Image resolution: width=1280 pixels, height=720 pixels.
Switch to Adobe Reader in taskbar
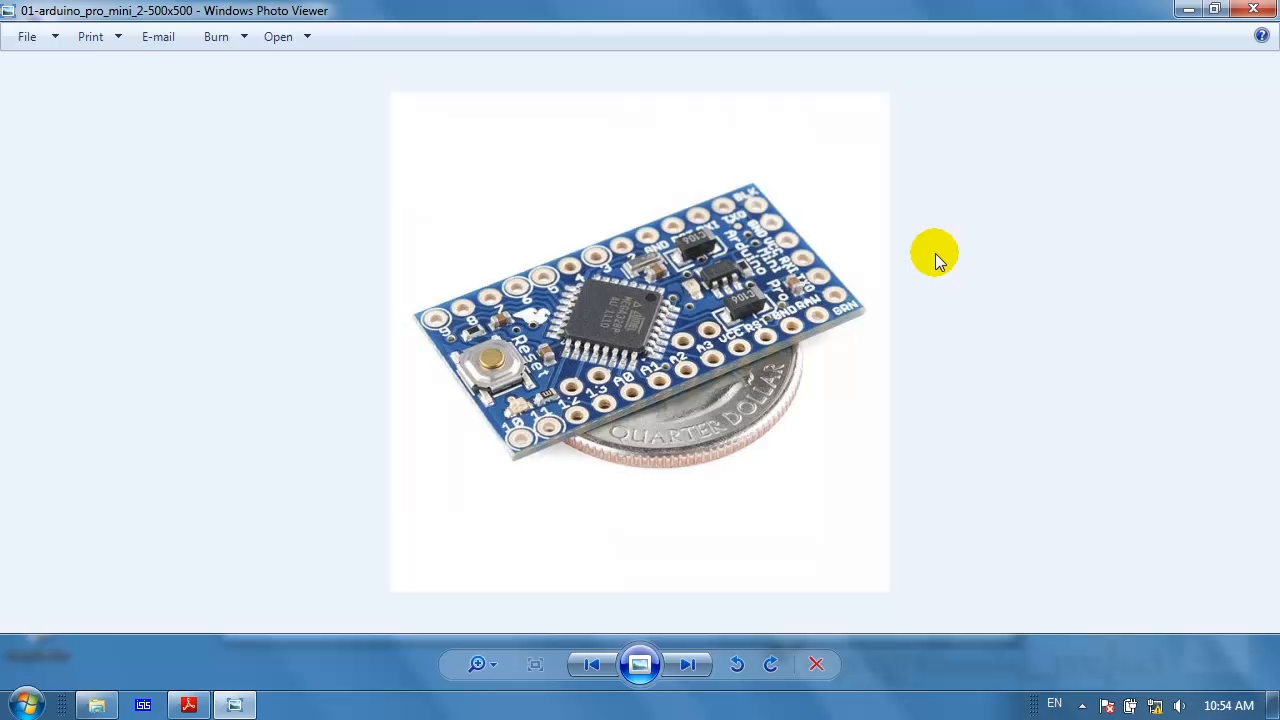188,706
